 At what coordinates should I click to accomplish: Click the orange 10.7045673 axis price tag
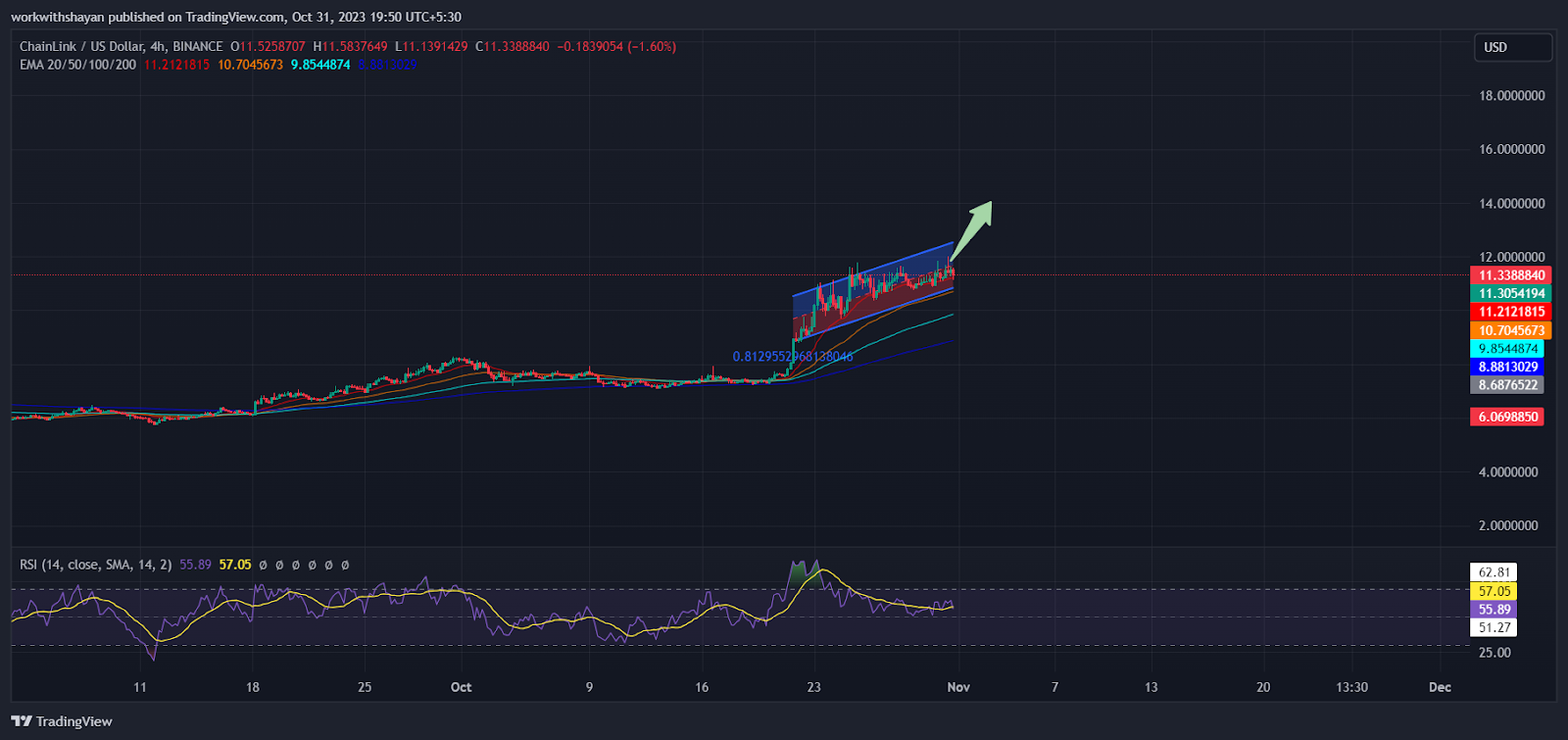click(1511, 330)
